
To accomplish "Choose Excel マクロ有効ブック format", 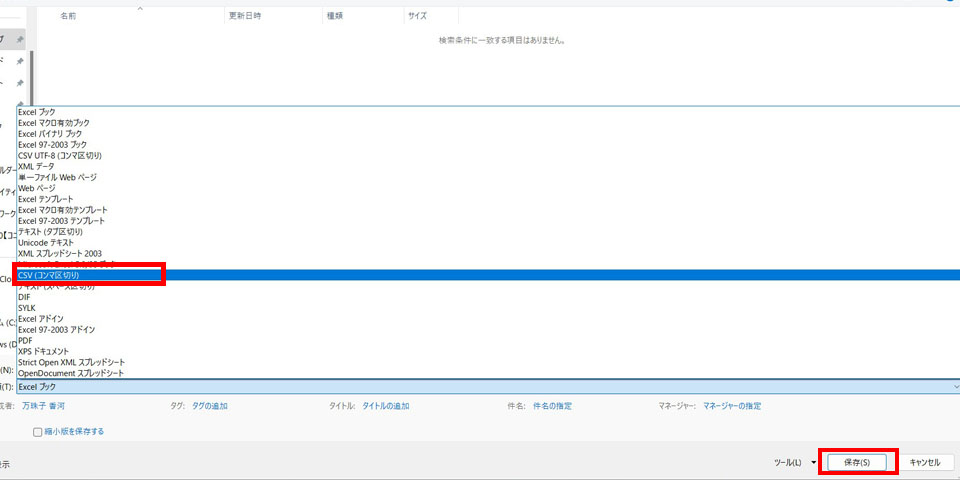I will (x=60, y=123).
